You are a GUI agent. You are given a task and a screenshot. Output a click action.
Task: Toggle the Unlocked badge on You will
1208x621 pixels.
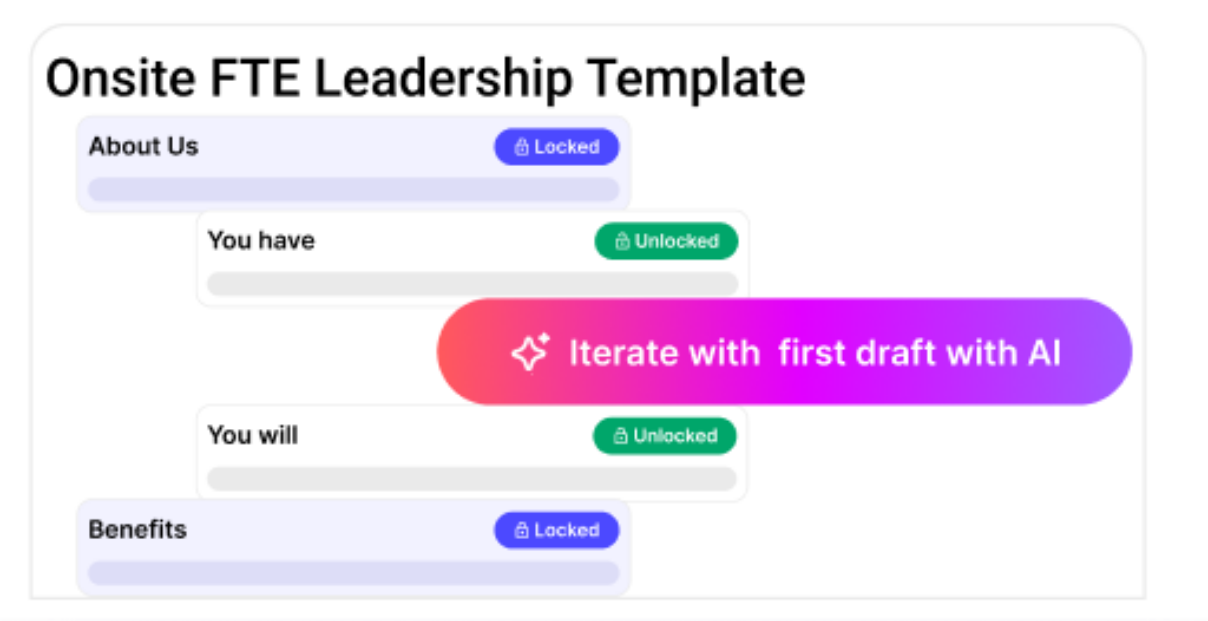664,436
